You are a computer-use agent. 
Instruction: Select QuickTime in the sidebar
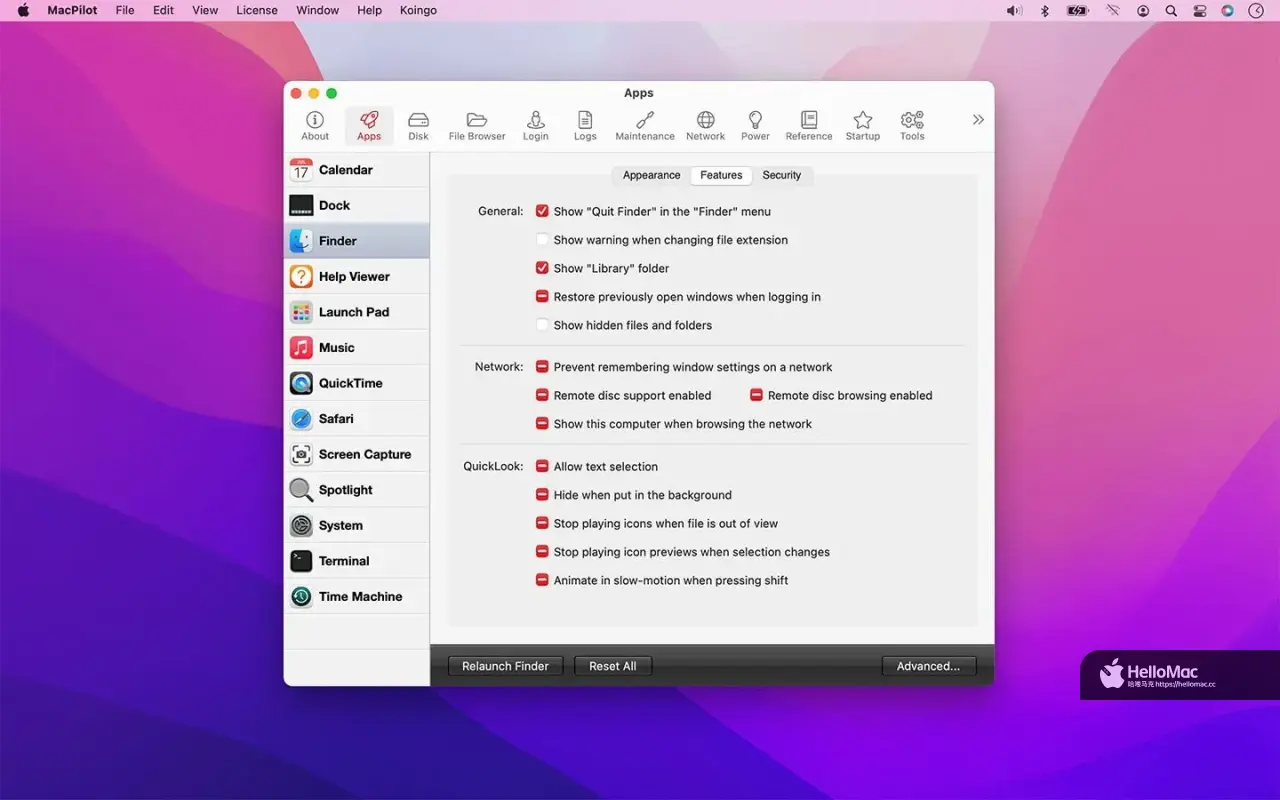357,383
